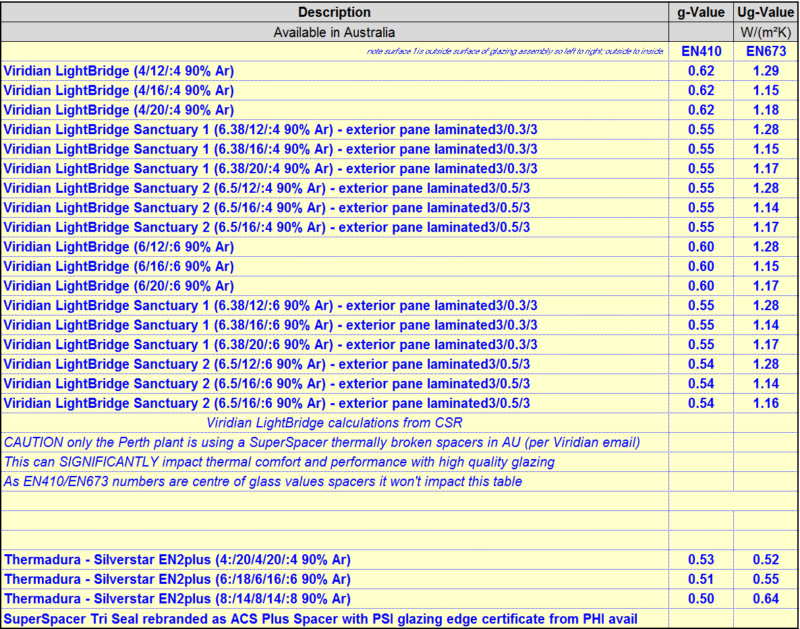800x629 pixels.
Task: Click the 'This can SIGNIFICANTLY impact' note
Action: 279,462
